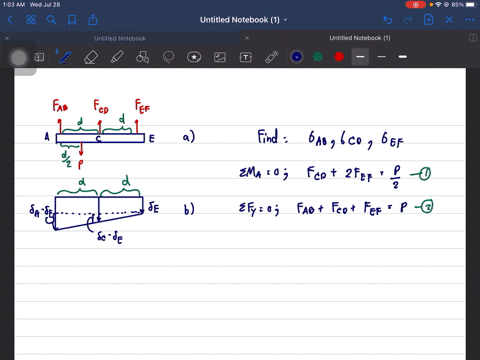Open the Elements star tool
480x360 pixels.
(x=194, y=57)
